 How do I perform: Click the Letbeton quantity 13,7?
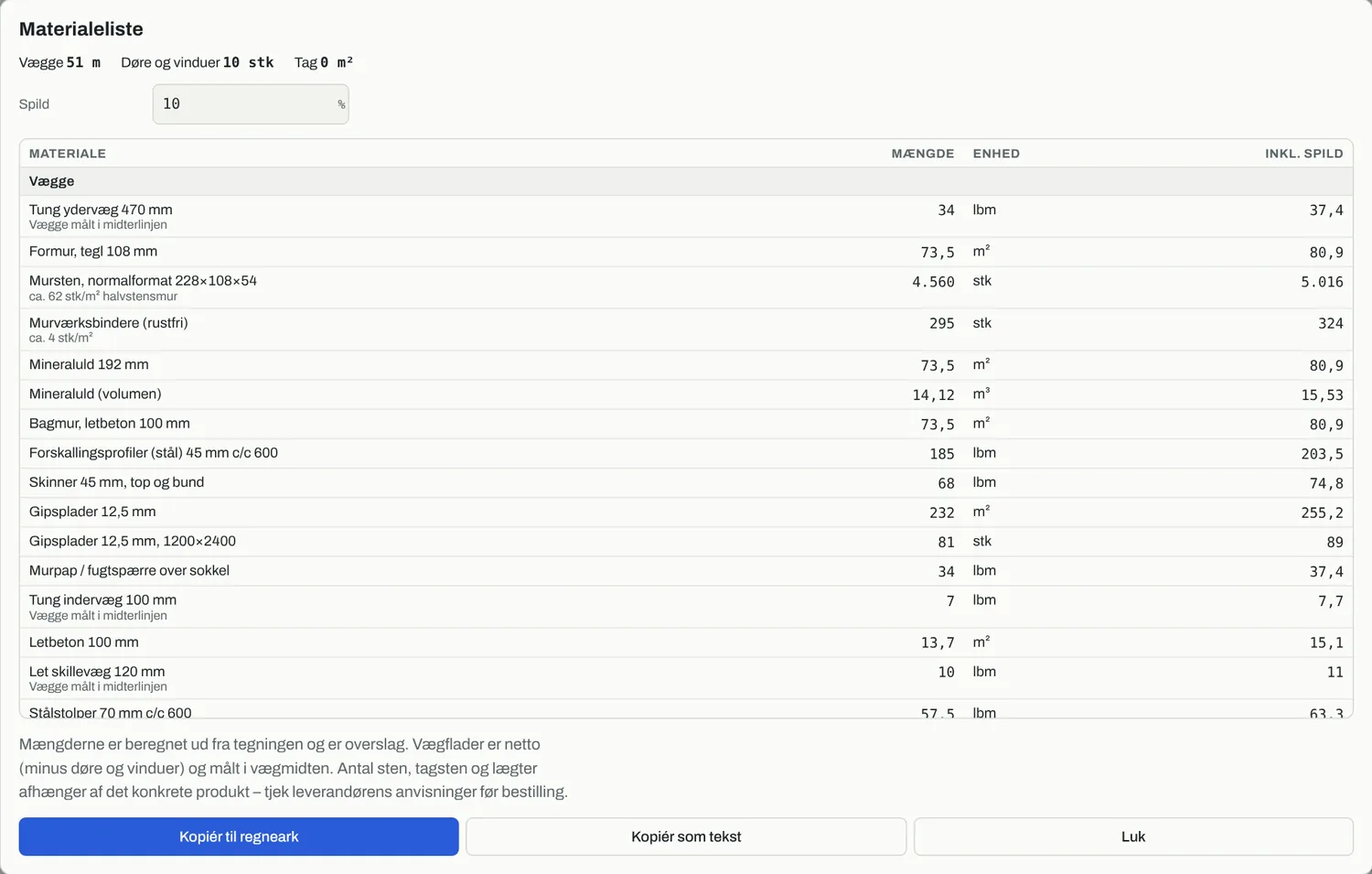point(938,643)
